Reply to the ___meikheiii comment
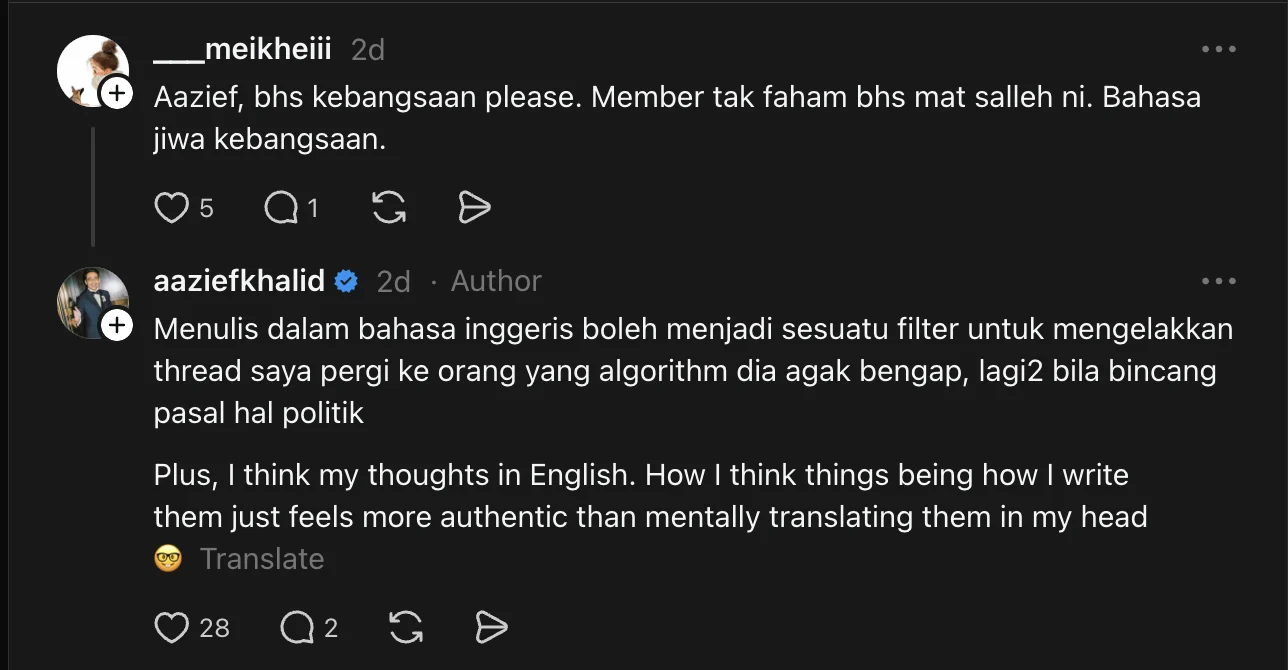This screenshot has width=1288, height=670. [281, 207]
